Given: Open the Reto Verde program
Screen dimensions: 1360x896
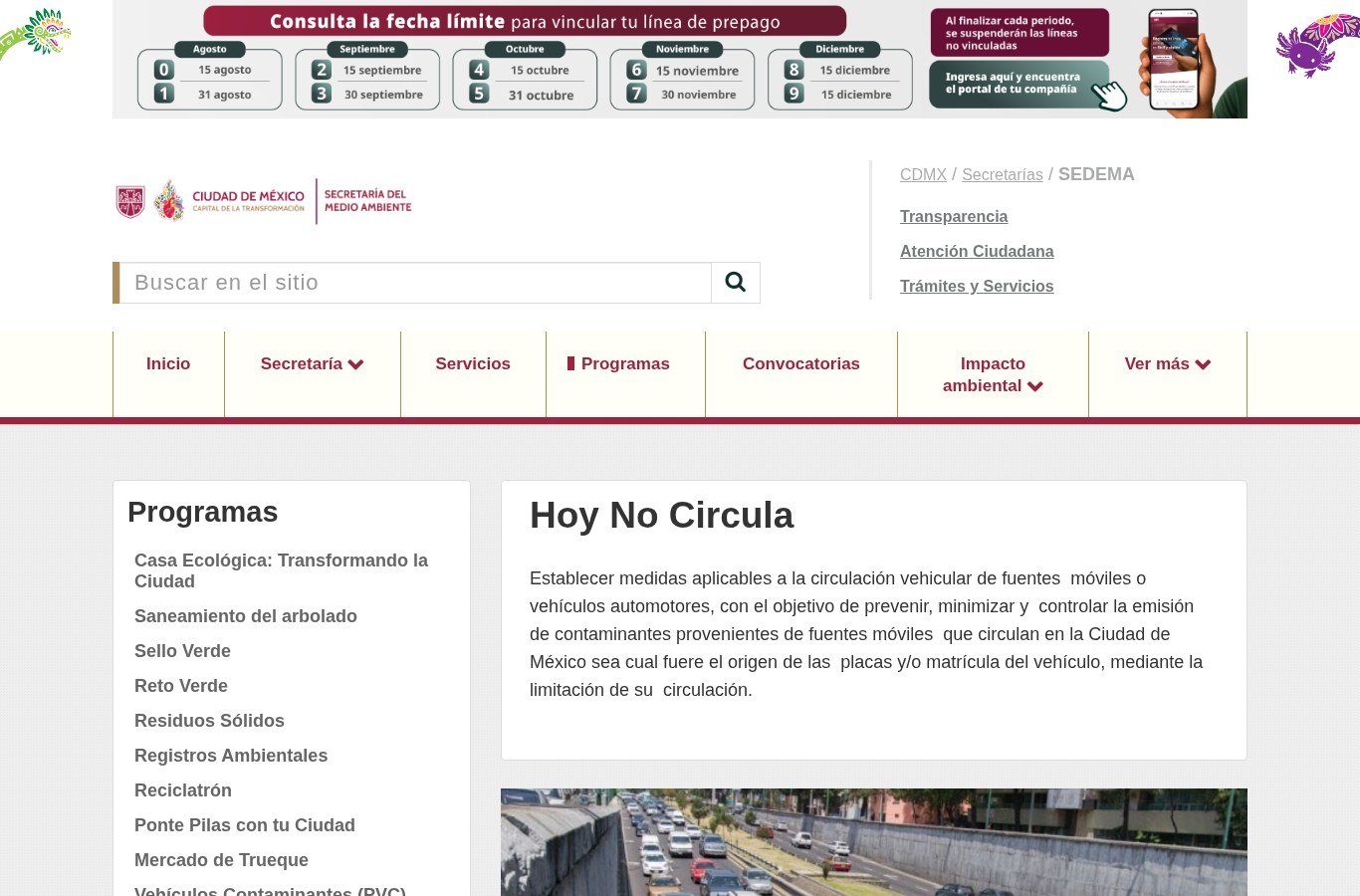Looking at the screenshot, I should (181, 686).
